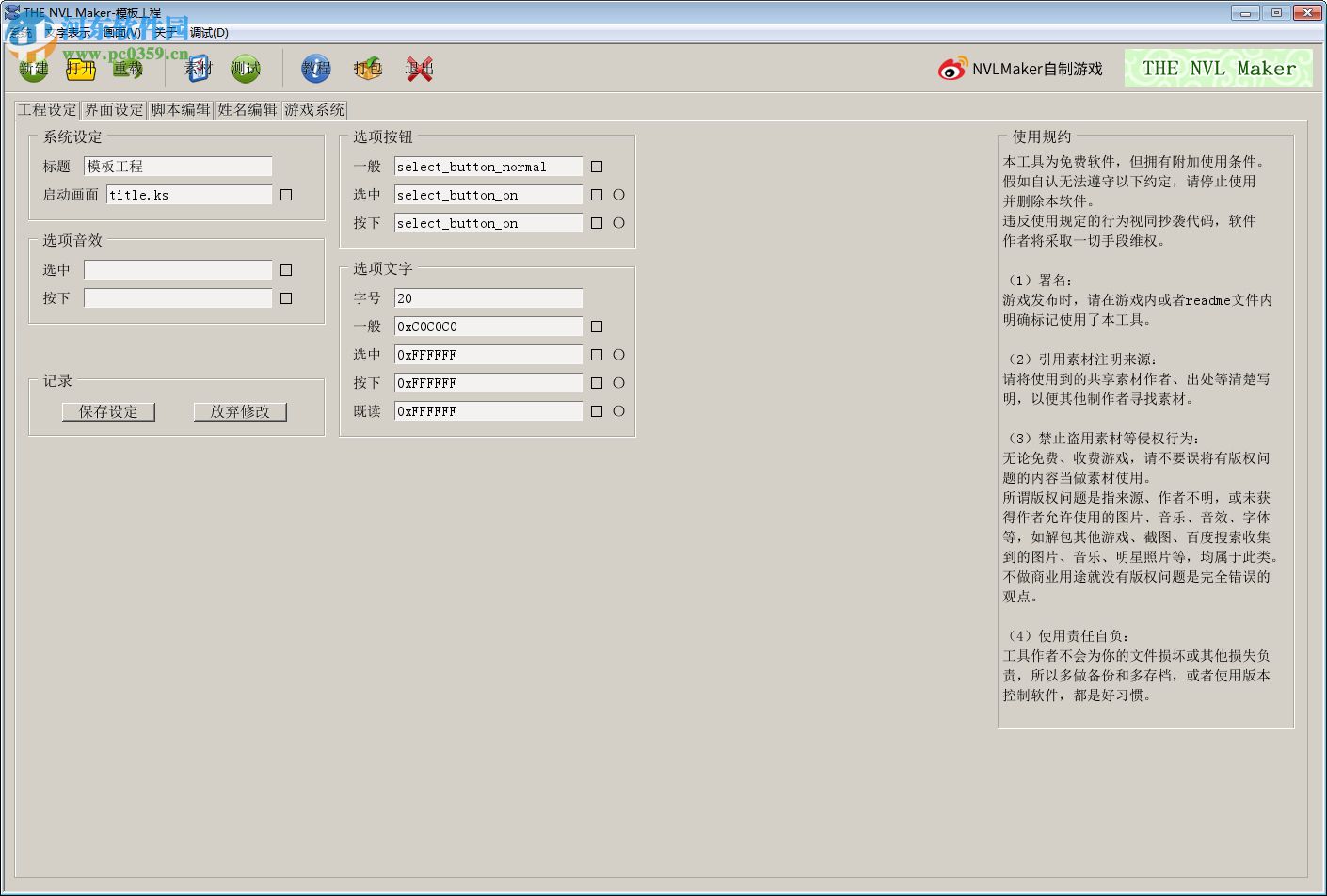Image resolution: width=1327 pixels, height=896 pixels.
Task: Open the color swatch beside 0xC0C0C0
Action: 597,326
